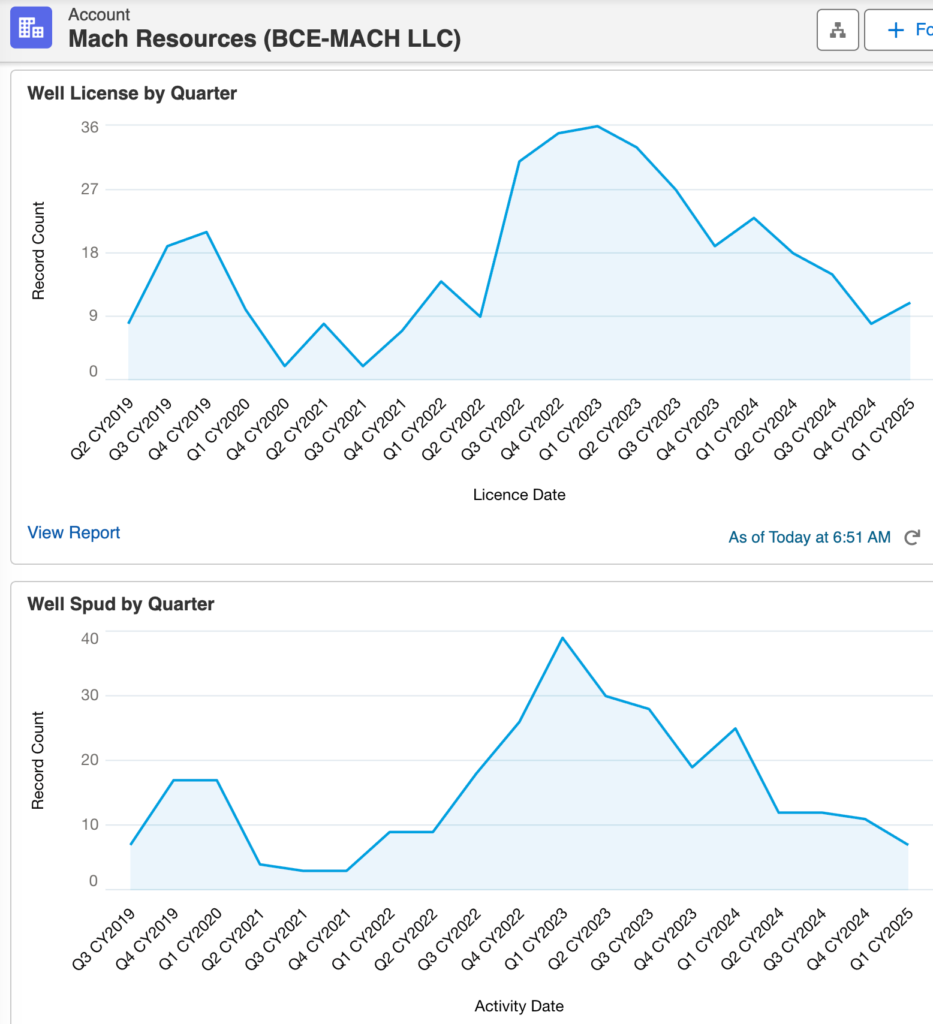Click the Q4 CY2019 data point in Well License chart
Screen dimensions: 933x1024
[206, 232]
